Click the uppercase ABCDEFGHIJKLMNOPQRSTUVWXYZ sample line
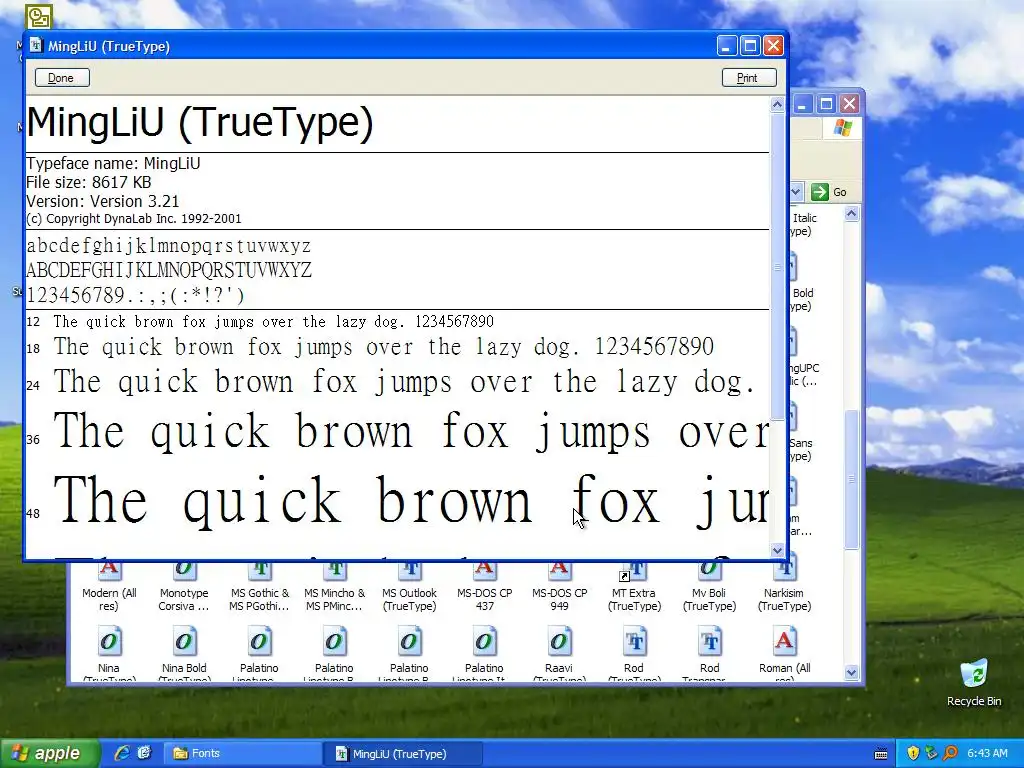This screenshot has width=1024, height=768. (x=168, y=270)
